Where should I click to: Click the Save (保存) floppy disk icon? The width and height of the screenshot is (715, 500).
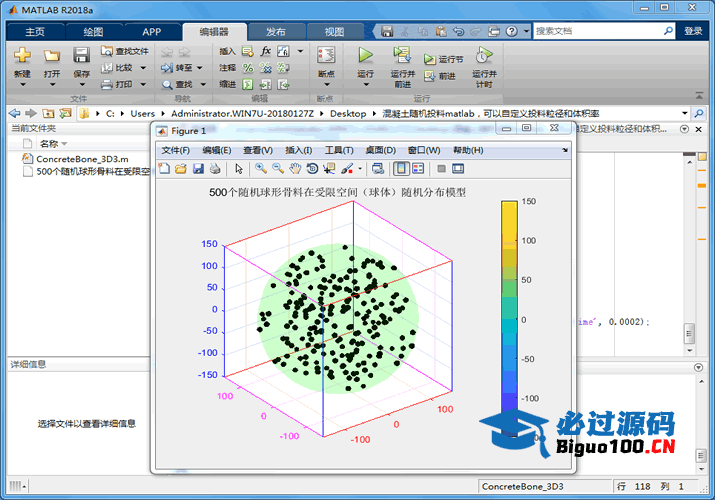[81, 55]
